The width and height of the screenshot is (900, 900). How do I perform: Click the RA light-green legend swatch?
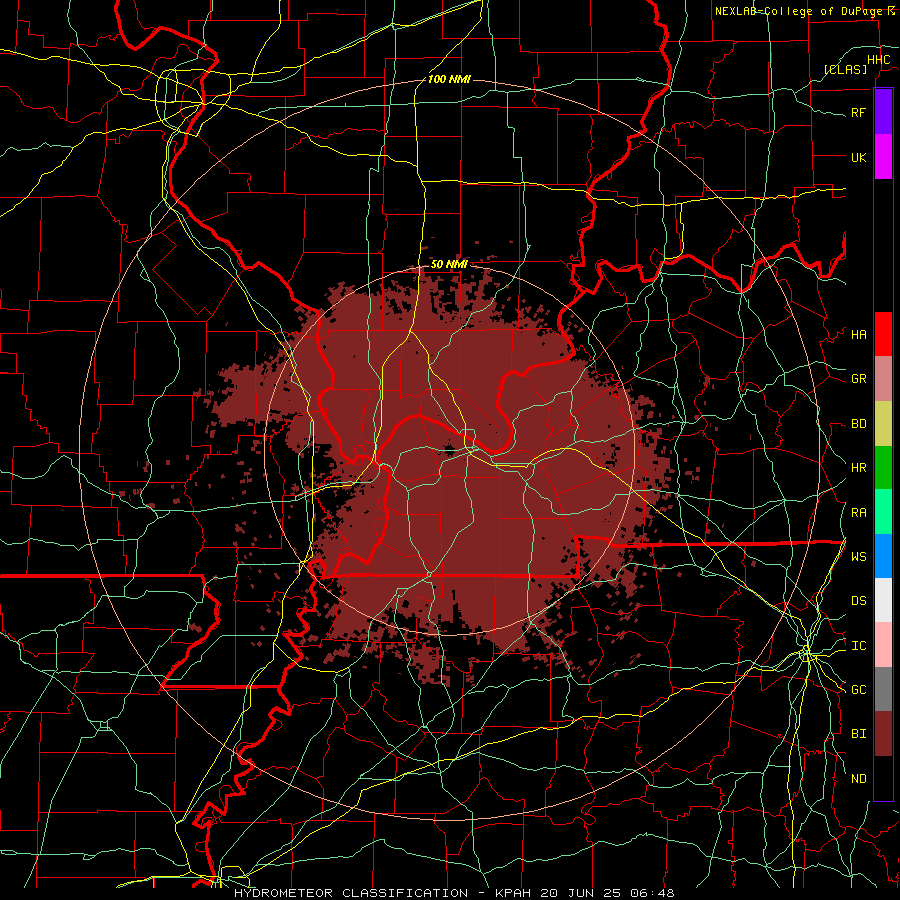tap(883, 512)
